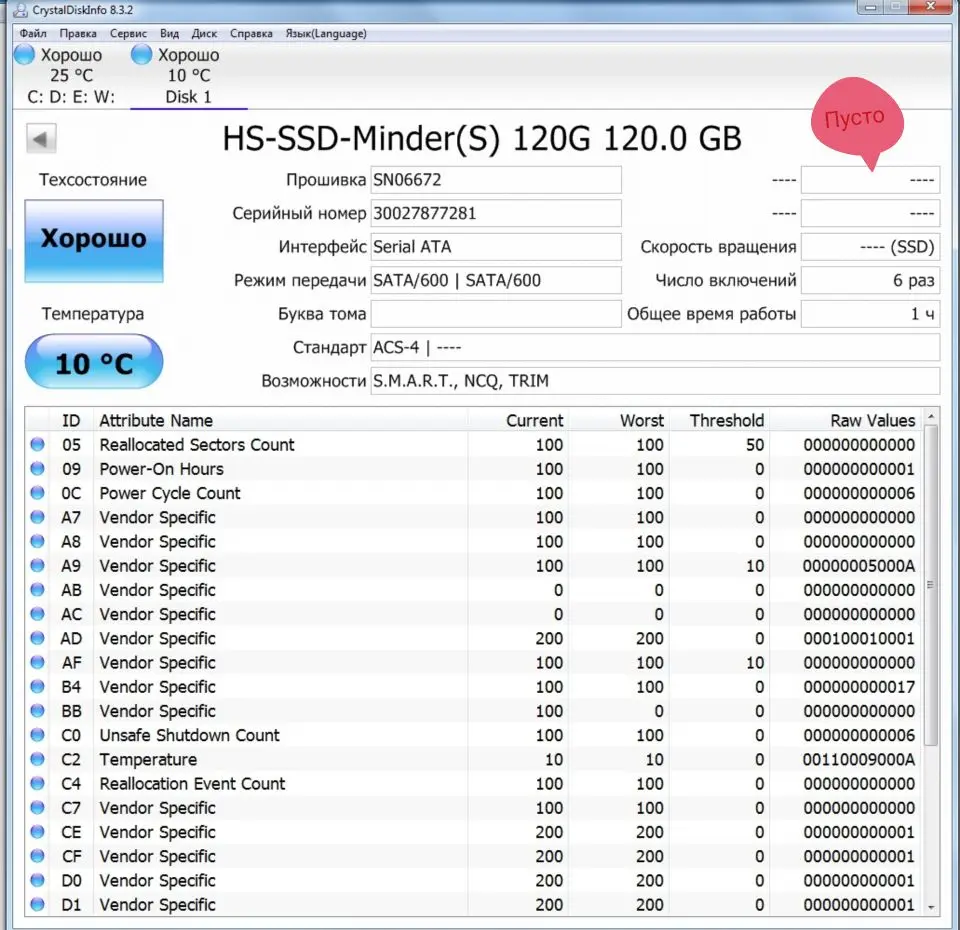The width and height of the screenshot is (960, 930).
Task: Click scrollbar up arrow of attribute list
Action: [x=931, y=417]
